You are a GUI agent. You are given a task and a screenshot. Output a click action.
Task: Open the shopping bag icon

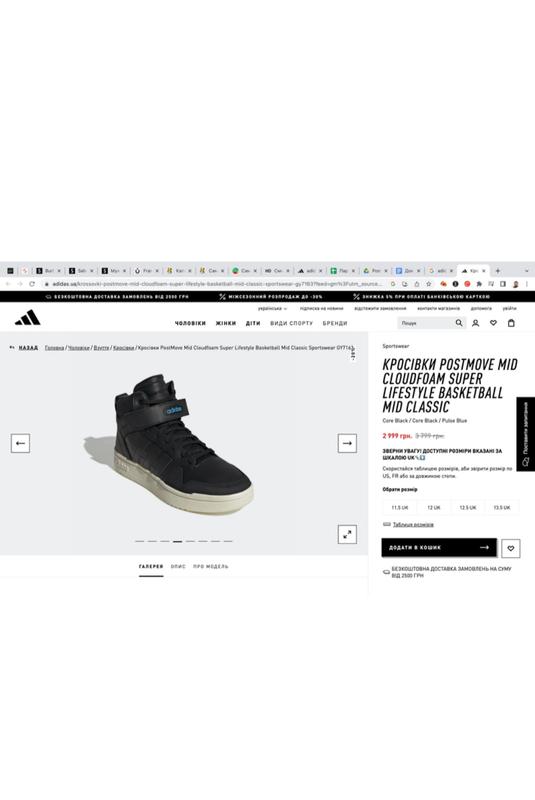click(511, 323)
